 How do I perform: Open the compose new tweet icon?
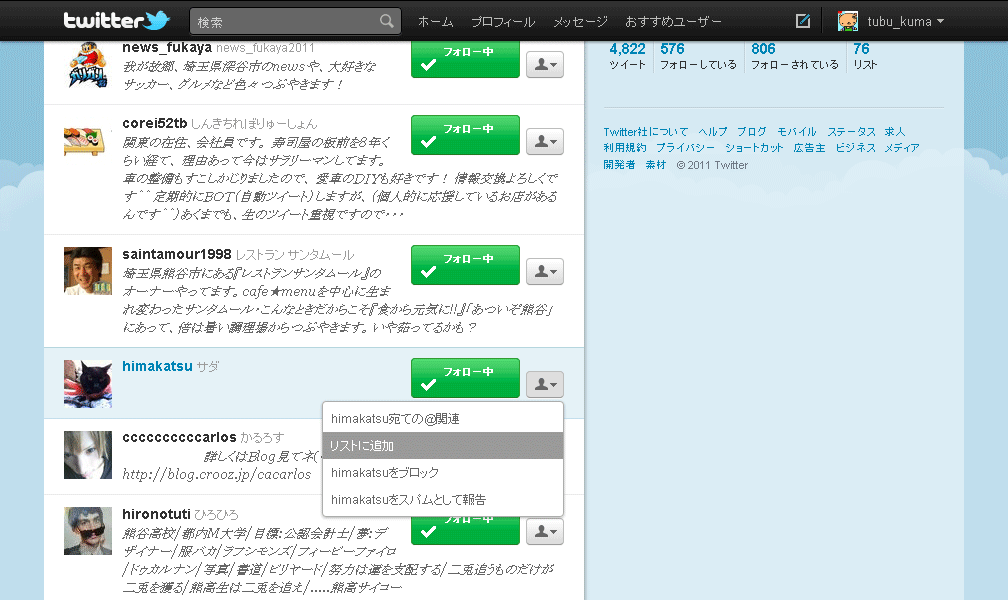pos(803,21)
